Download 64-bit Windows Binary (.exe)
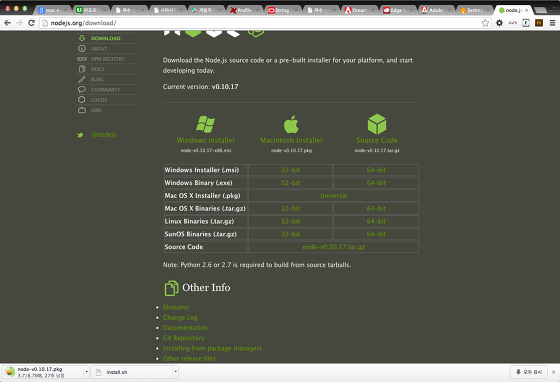Image resolution: width=560 pixels, height=382 pixels. 376,183
